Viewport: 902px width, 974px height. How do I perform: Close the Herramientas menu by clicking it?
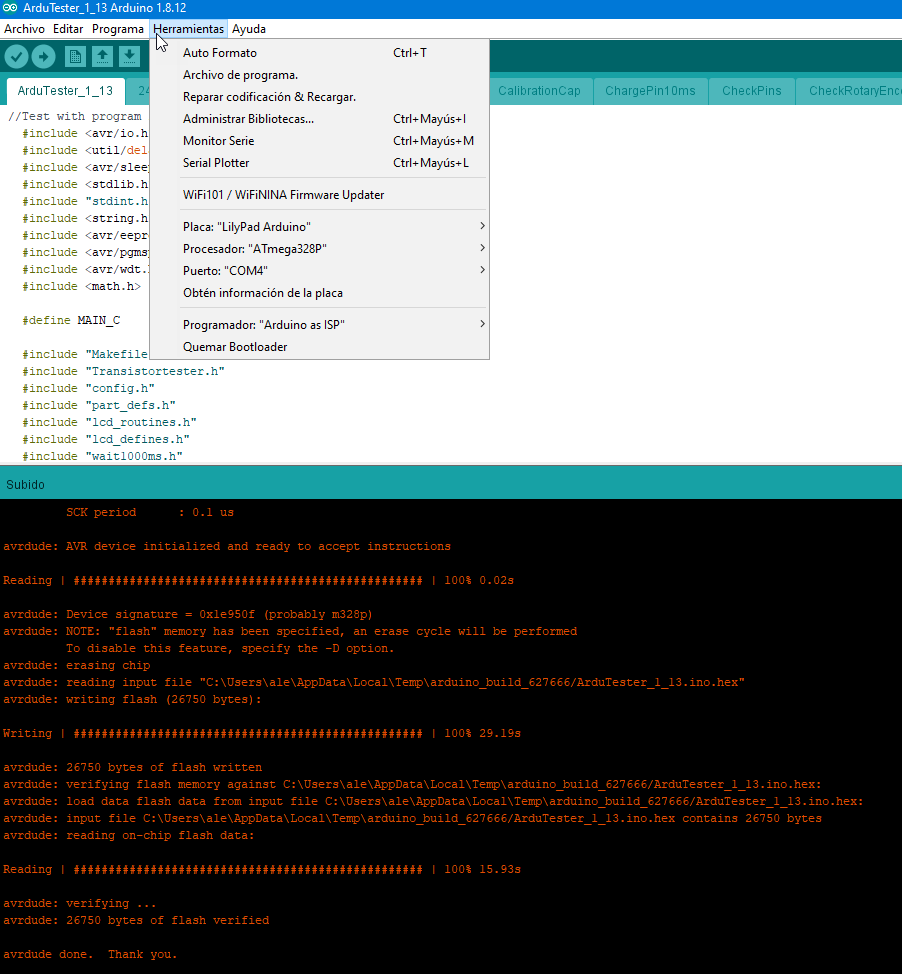point(188,29)
